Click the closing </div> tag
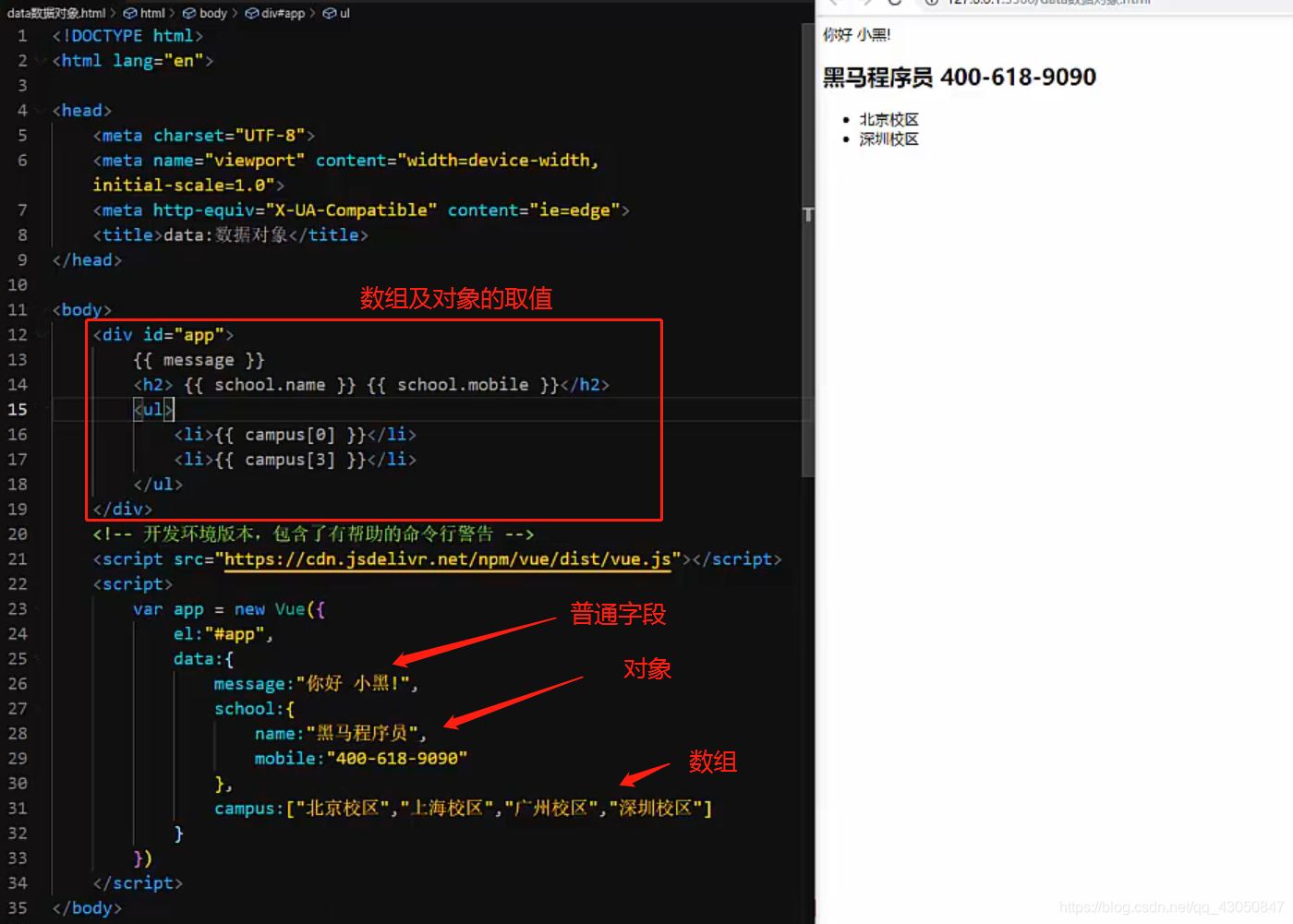Screen dimensions: 1293x924 pyautogui.click(x=123, y=510)
